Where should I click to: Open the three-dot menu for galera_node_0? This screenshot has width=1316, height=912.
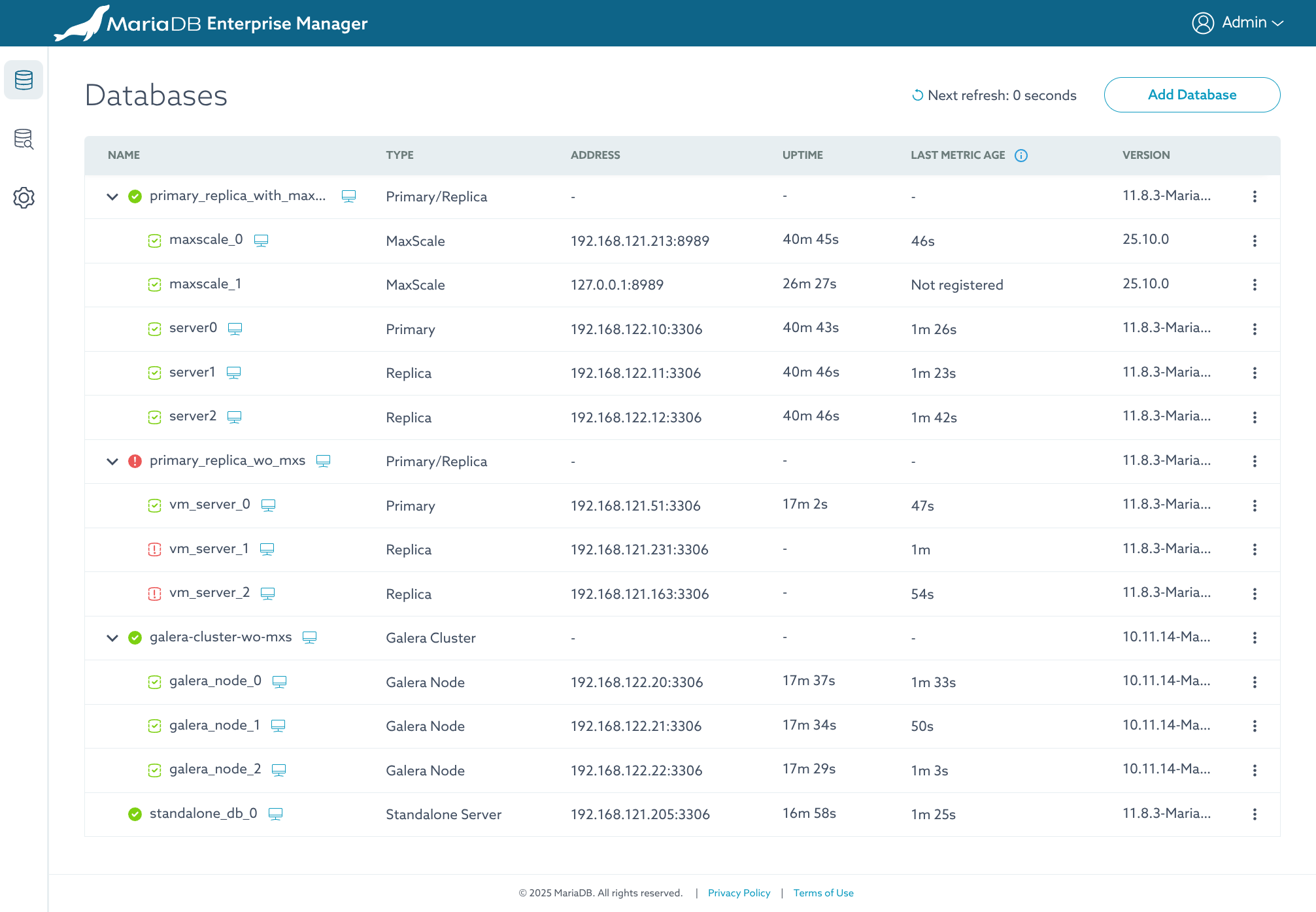[x=1254, y=682]
